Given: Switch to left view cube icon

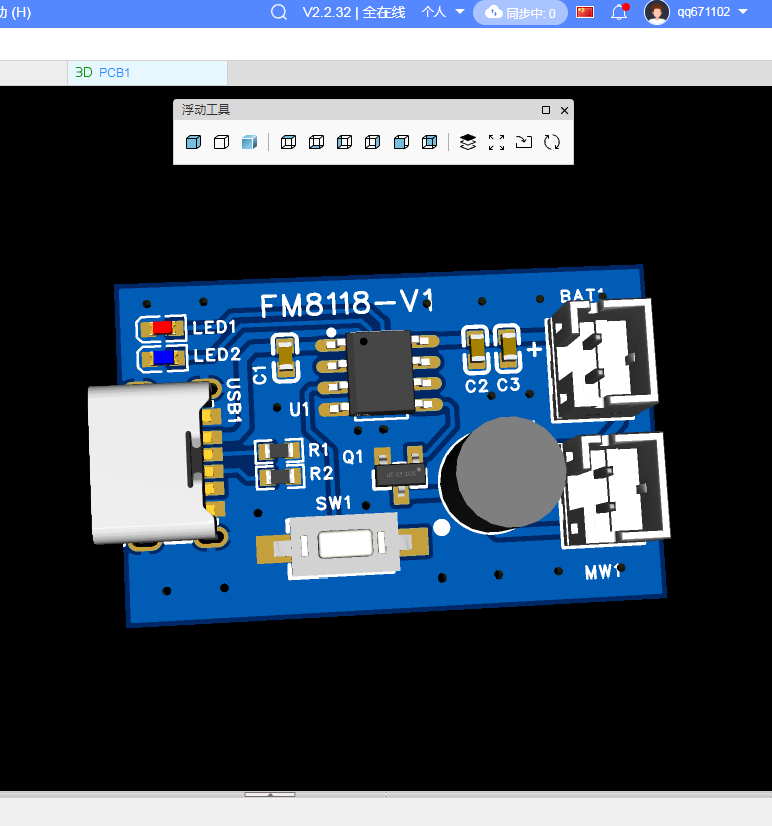Looking at the screenshot, I should (x=345, y=142).
